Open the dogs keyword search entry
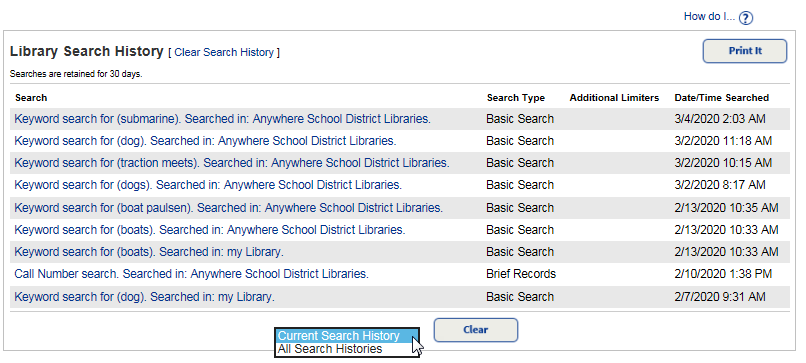Image resolution: width=806 pixels, height=363 pixels. tap(208, 185)
